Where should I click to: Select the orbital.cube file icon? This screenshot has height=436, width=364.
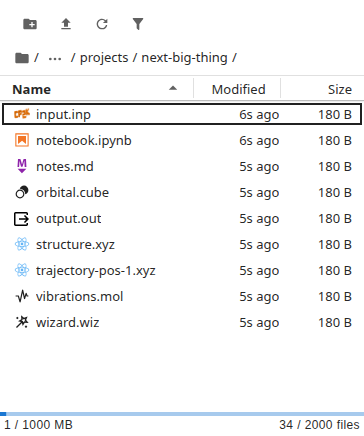click(22, 192)
